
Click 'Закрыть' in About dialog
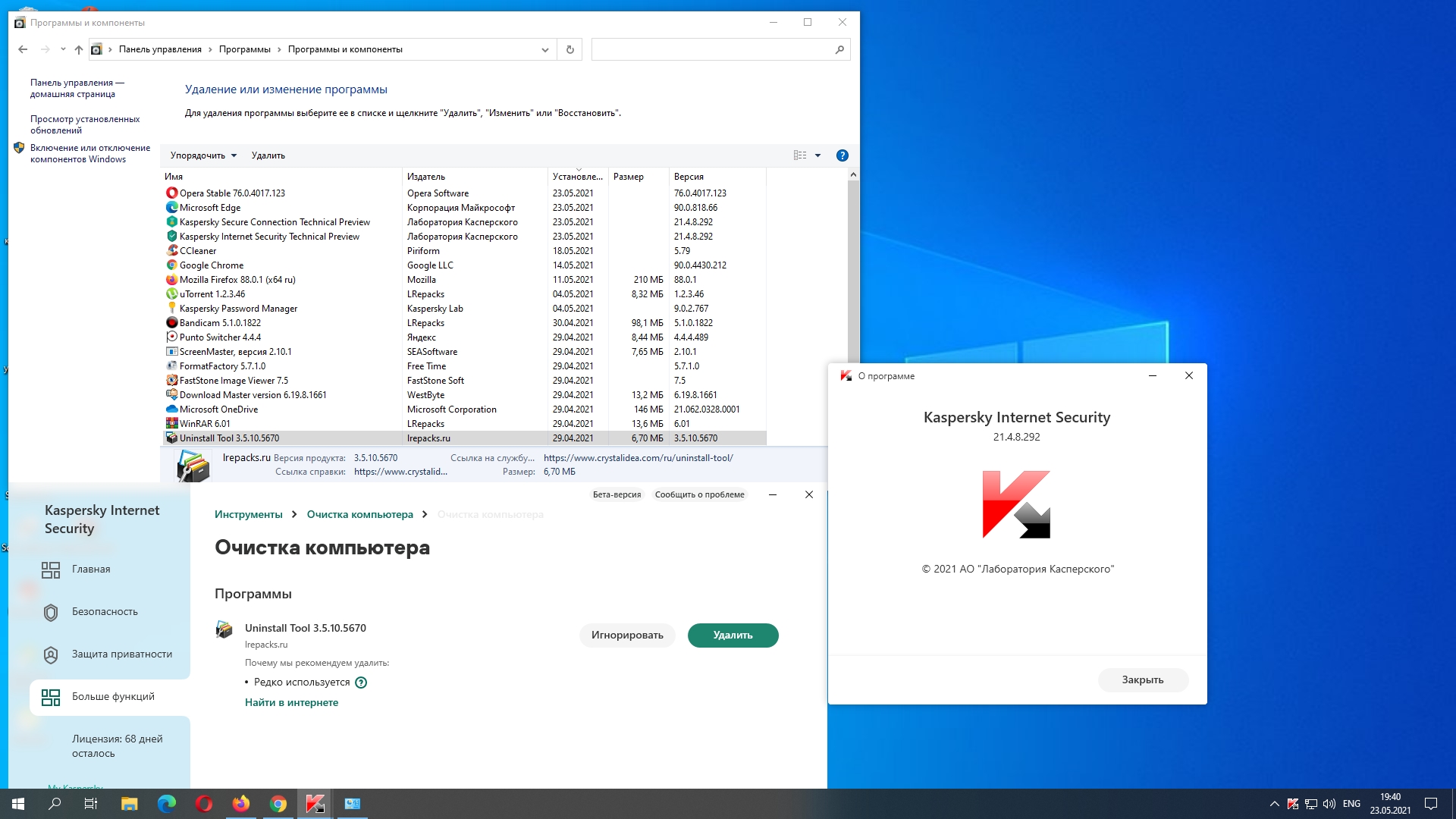[x=1143, y=680]
